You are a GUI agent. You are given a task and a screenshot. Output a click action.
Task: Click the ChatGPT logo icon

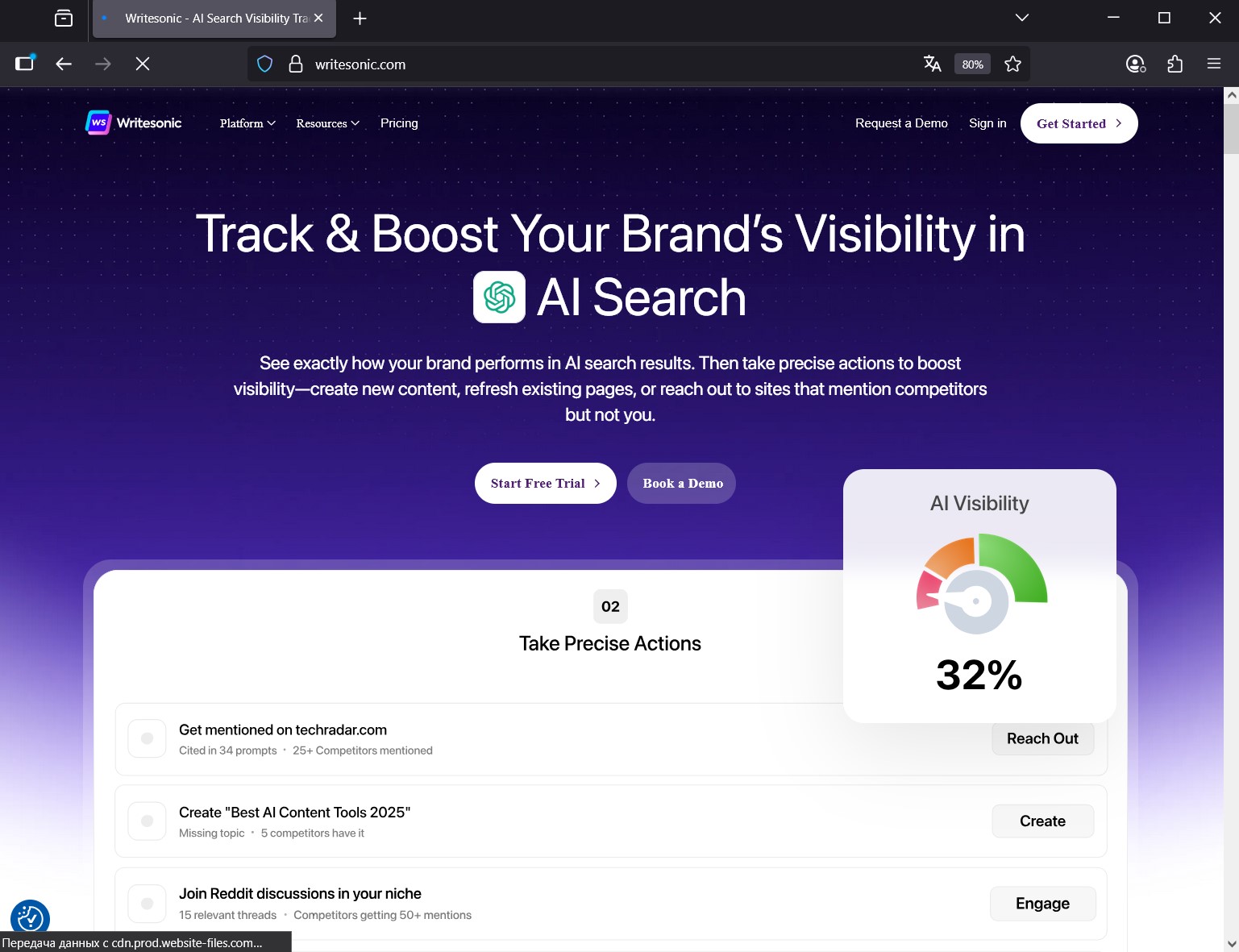(x=499, y=297)
